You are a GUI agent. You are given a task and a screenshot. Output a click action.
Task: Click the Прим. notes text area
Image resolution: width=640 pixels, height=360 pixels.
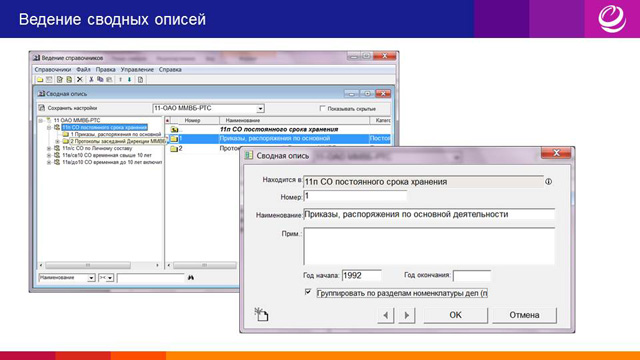429,246
